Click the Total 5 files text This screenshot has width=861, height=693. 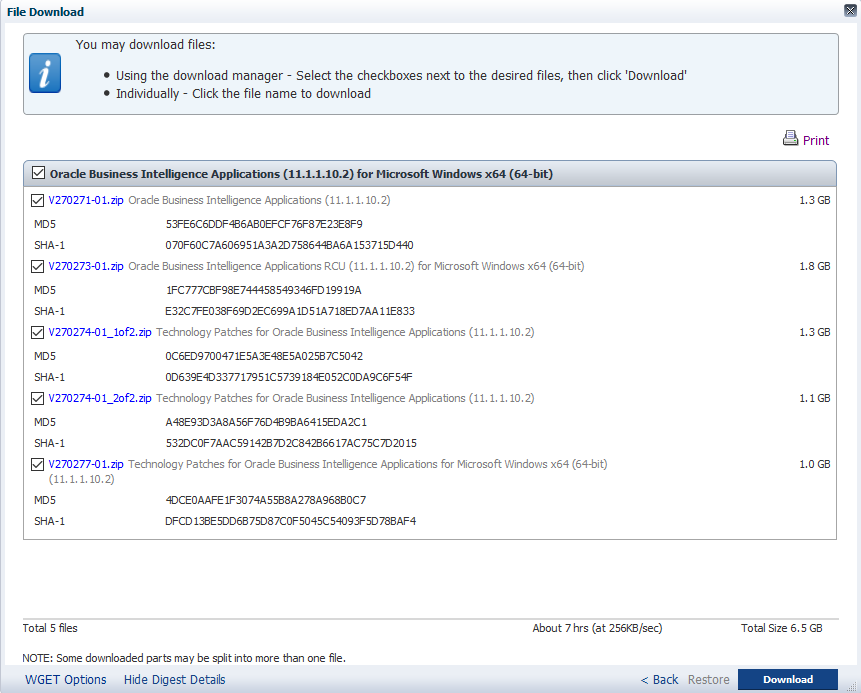50,628
